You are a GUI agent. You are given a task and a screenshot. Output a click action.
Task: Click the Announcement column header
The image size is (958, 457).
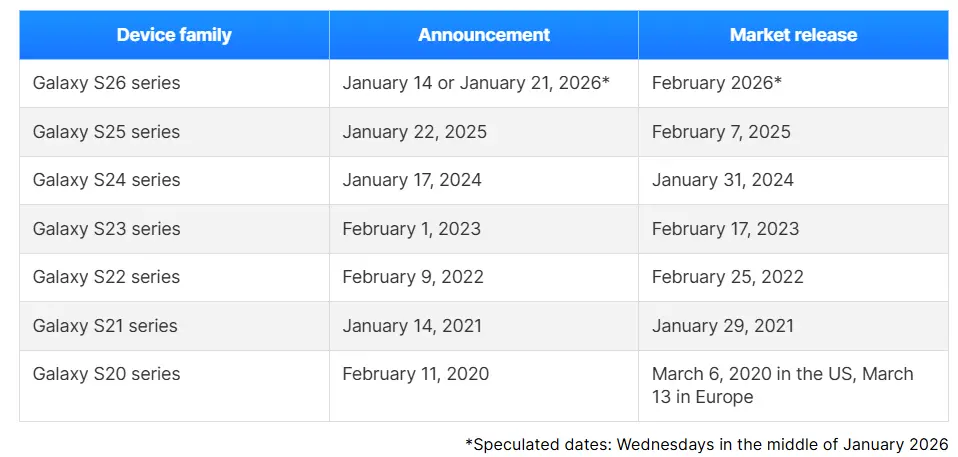tap(484, 35)
